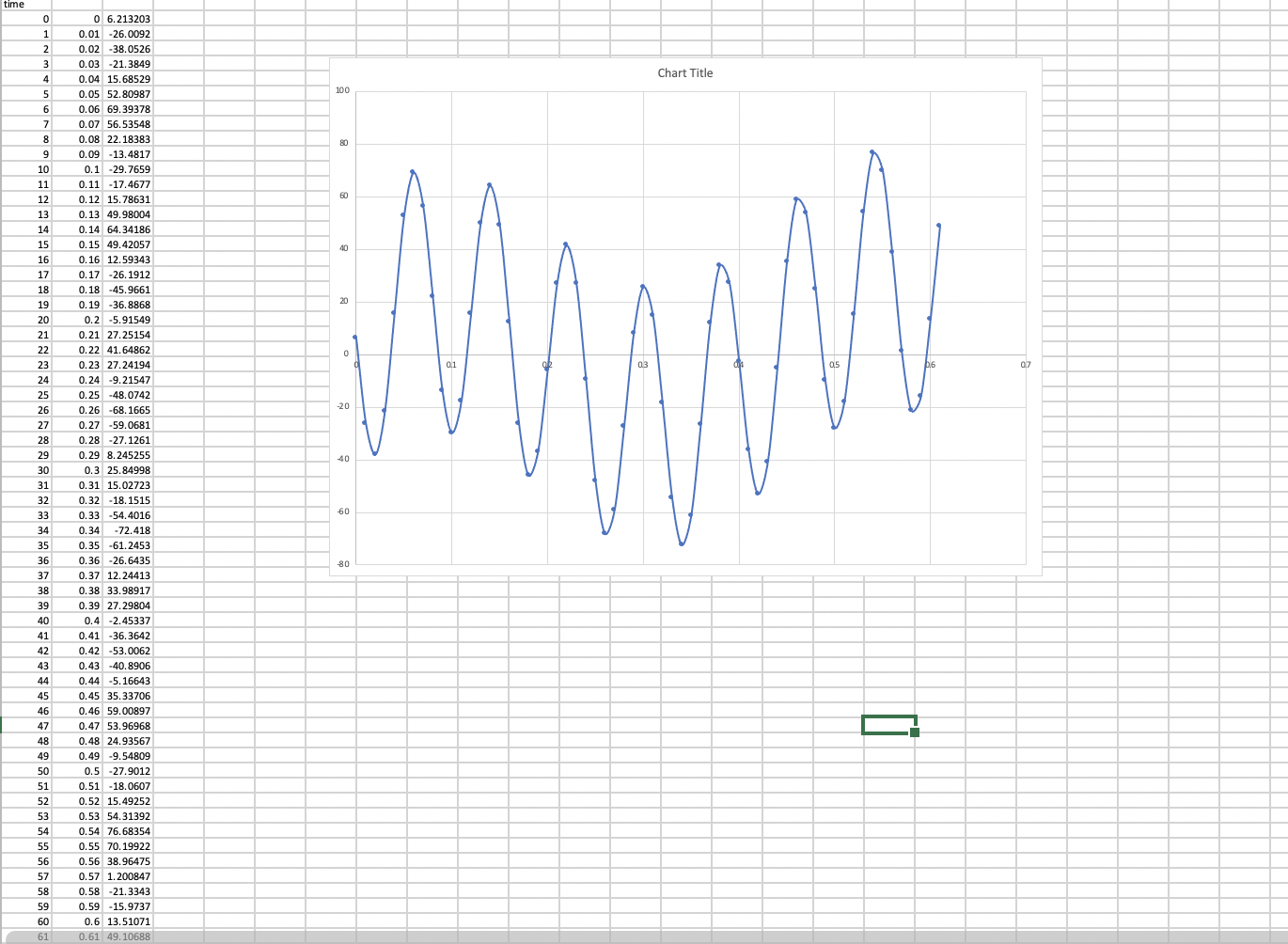Click the Chart Title text
This screenshot has width=1288, height=944.
click(684, 73)
